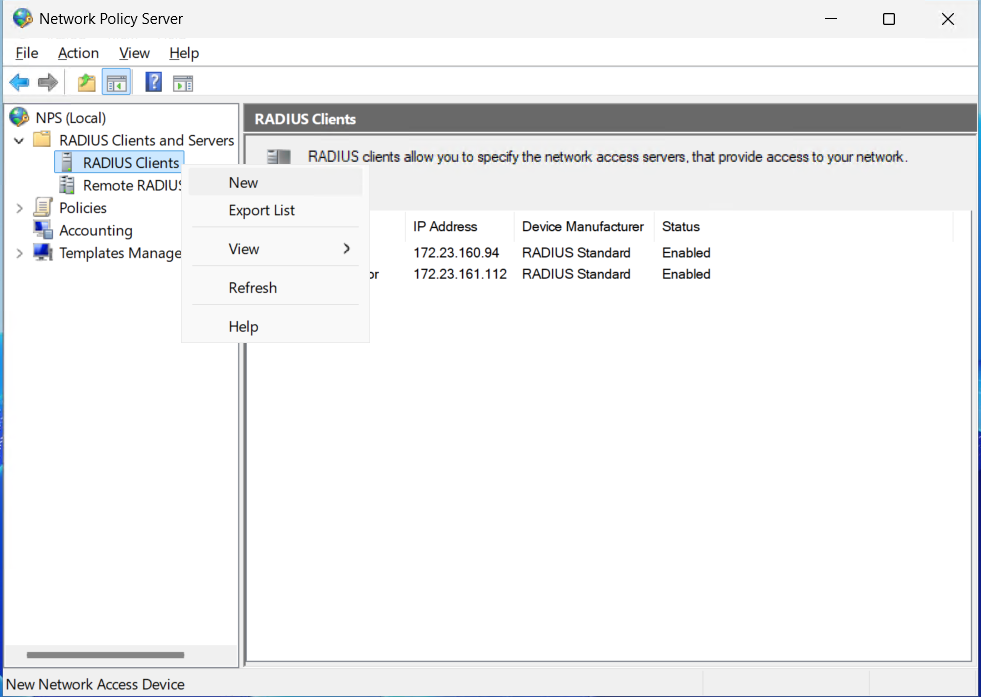Choose Help from the context menu
This screenshot has width=981, height=697.
tap(275, 327)
